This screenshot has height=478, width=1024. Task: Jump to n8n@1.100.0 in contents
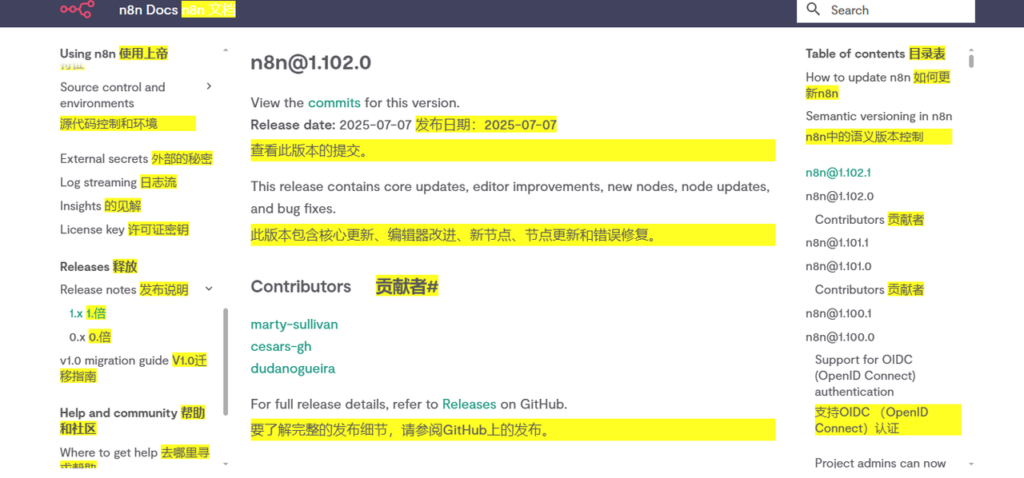[x=840, y=337]
